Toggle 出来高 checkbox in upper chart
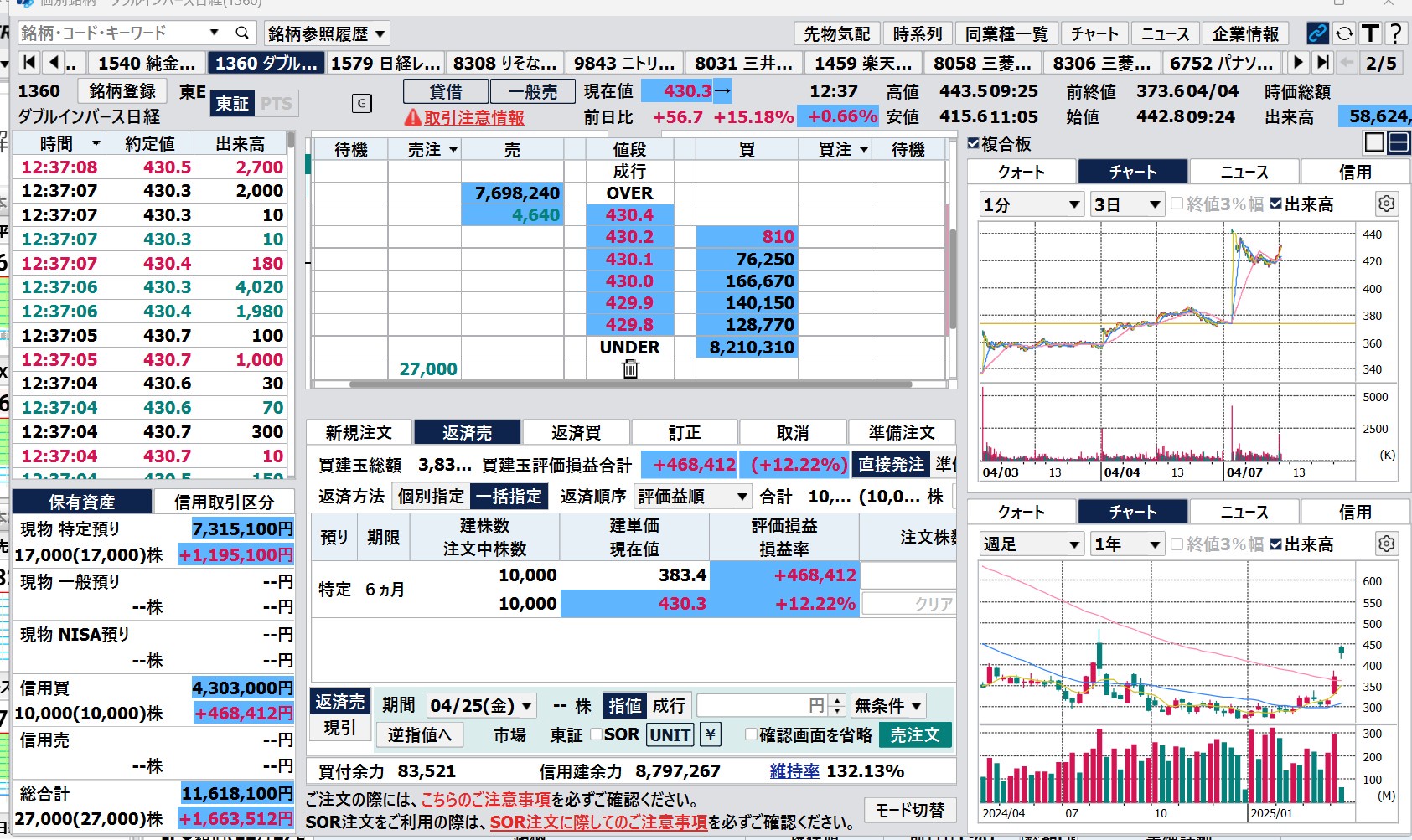This screenshot has width=1412, height=840. click(1275, 204)
